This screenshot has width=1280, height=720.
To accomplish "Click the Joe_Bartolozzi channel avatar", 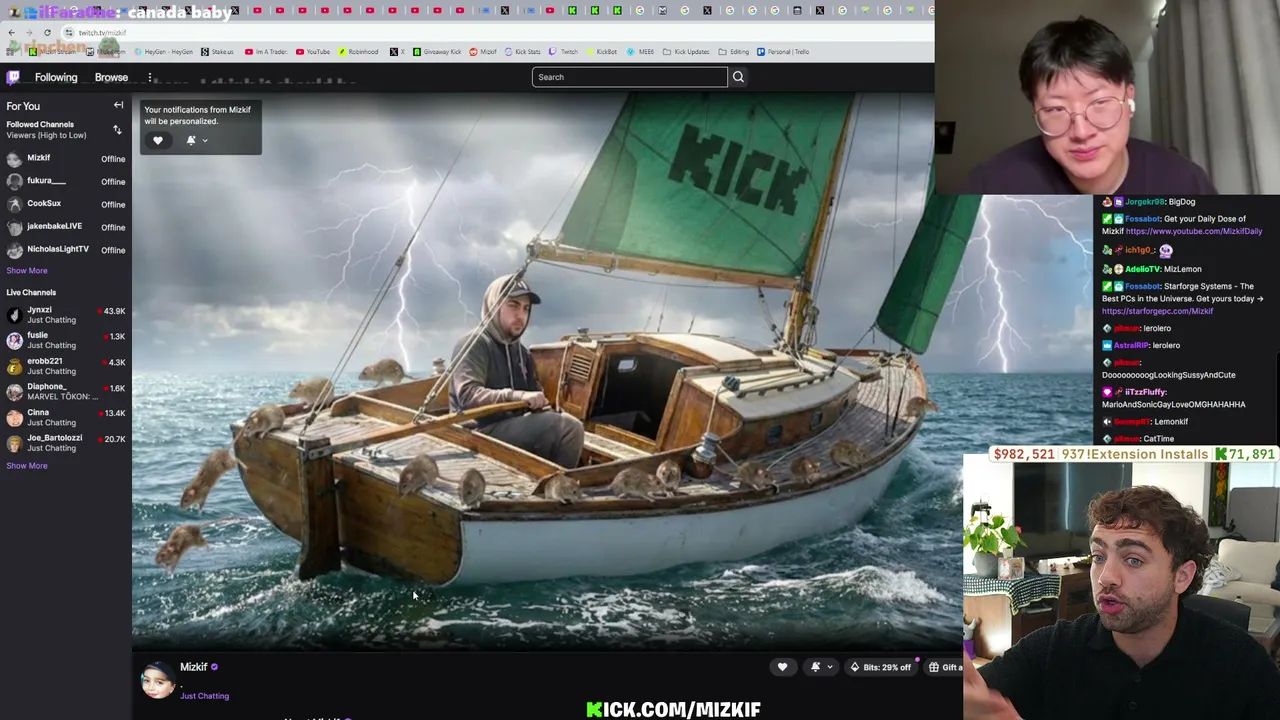I will (14, 444).
